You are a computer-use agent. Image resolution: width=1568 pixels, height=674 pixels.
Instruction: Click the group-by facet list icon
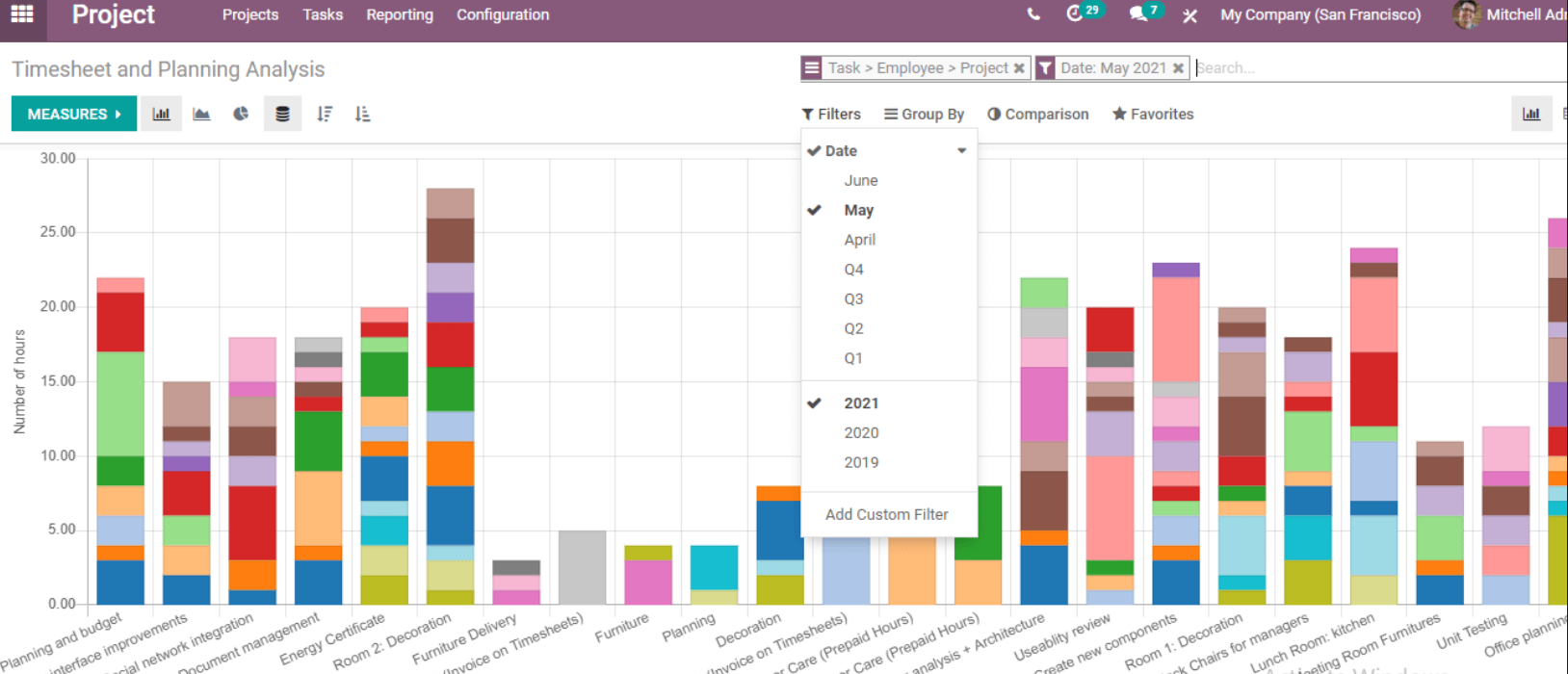point(812,68)
